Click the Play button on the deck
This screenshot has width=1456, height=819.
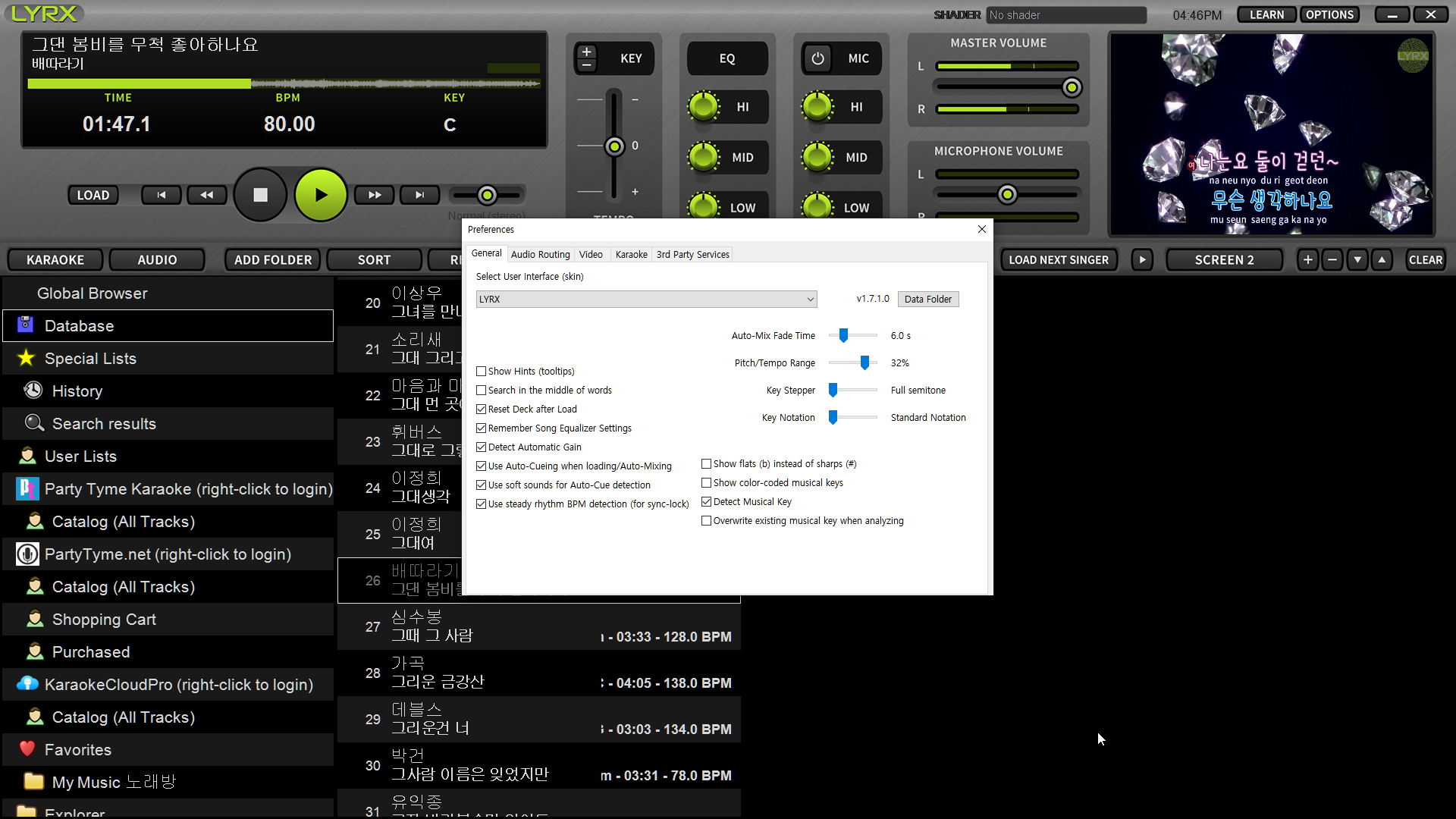coord(321,195)
